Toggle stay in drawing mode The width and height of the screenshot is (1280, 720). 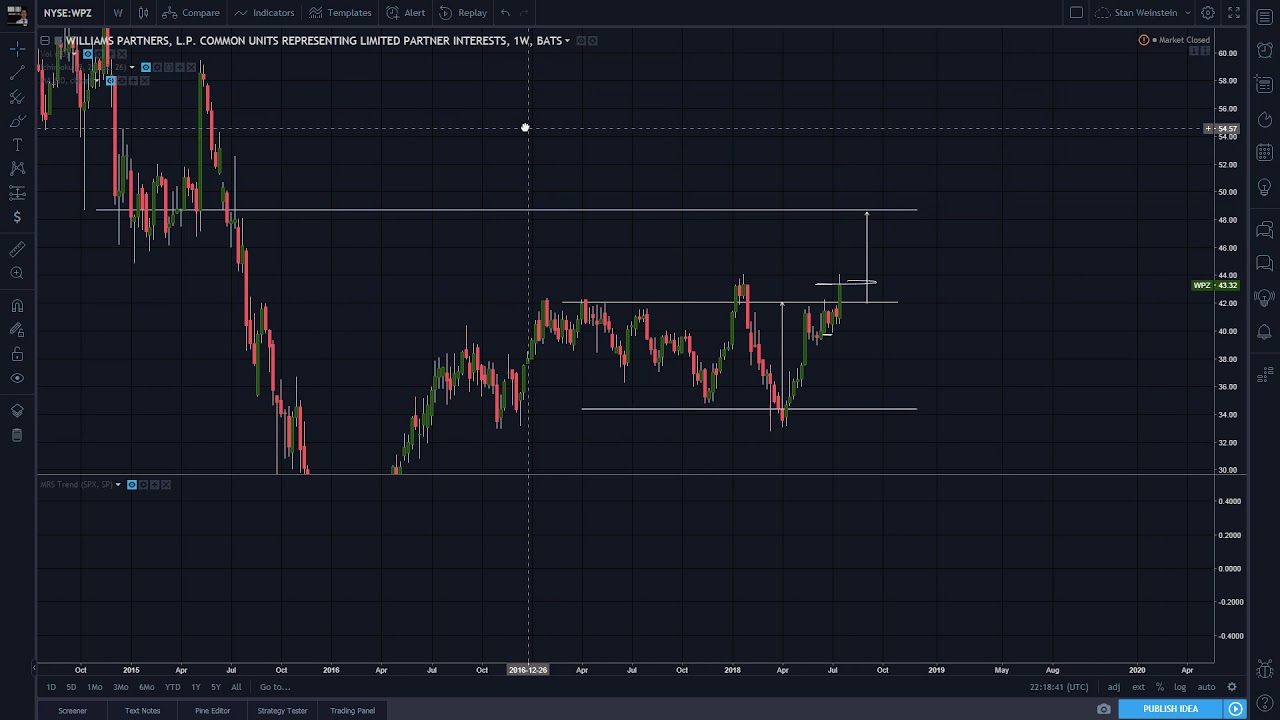(x=17, y=330)
